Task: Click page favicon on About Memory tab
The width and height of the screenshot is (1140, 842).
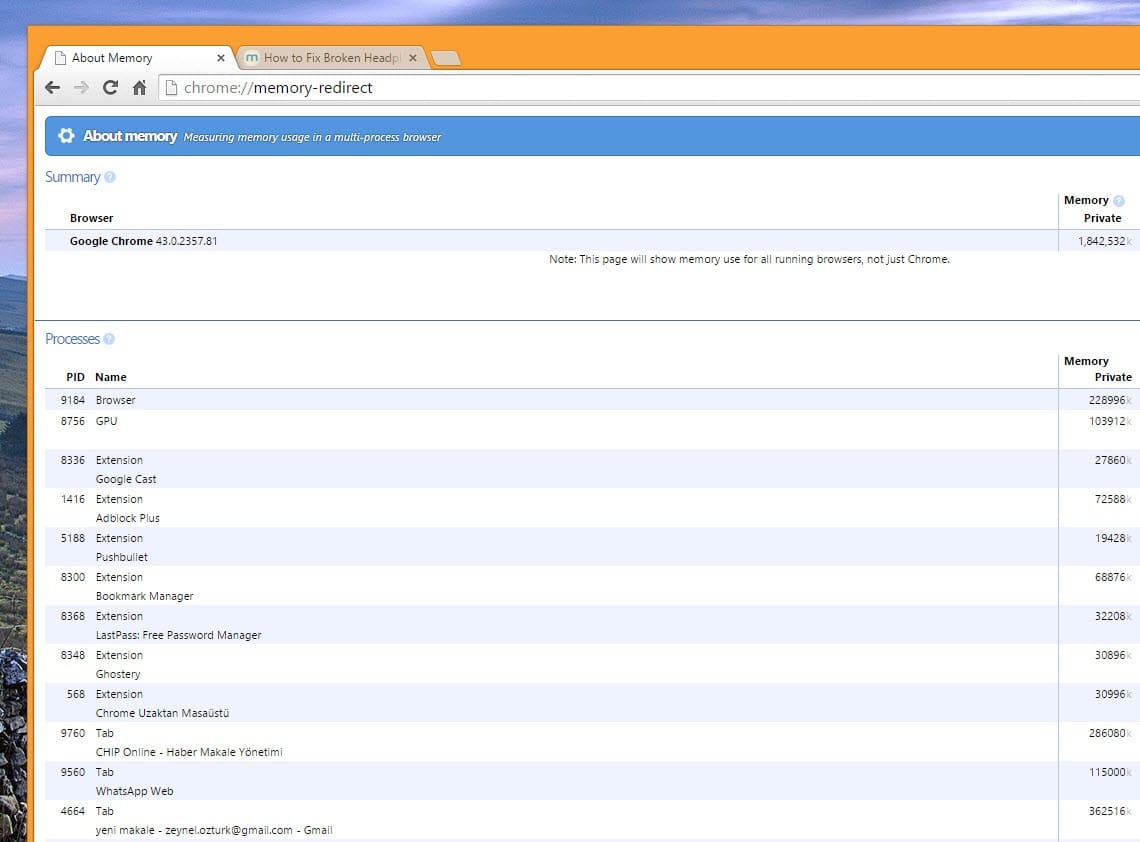Action: pyautogui.click(x=60, y=57)
